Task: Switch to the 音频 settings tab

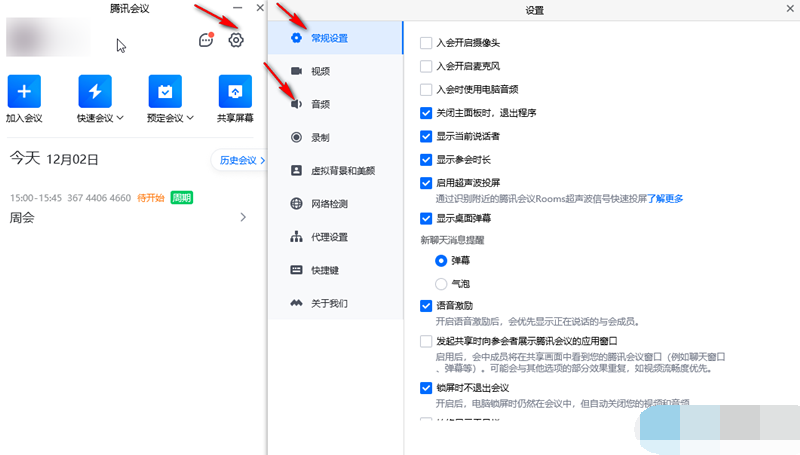Action: pos(320,104)
